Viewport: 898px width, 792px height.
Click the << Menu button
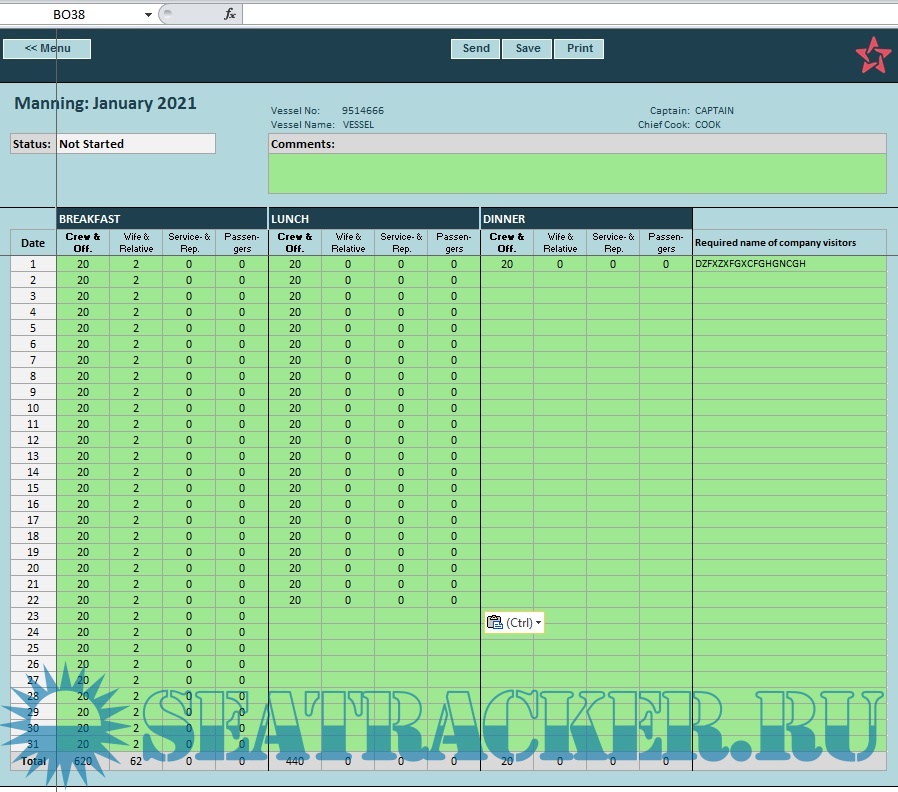click(47, 48)
